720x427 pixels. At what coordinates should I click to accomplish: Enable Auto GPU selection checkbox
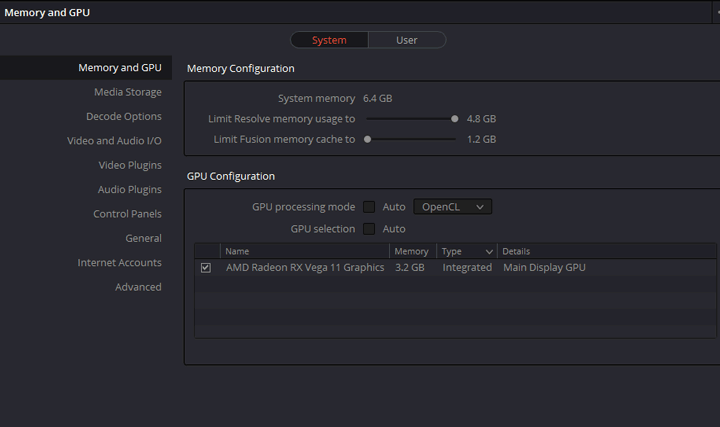coord(369,229)
